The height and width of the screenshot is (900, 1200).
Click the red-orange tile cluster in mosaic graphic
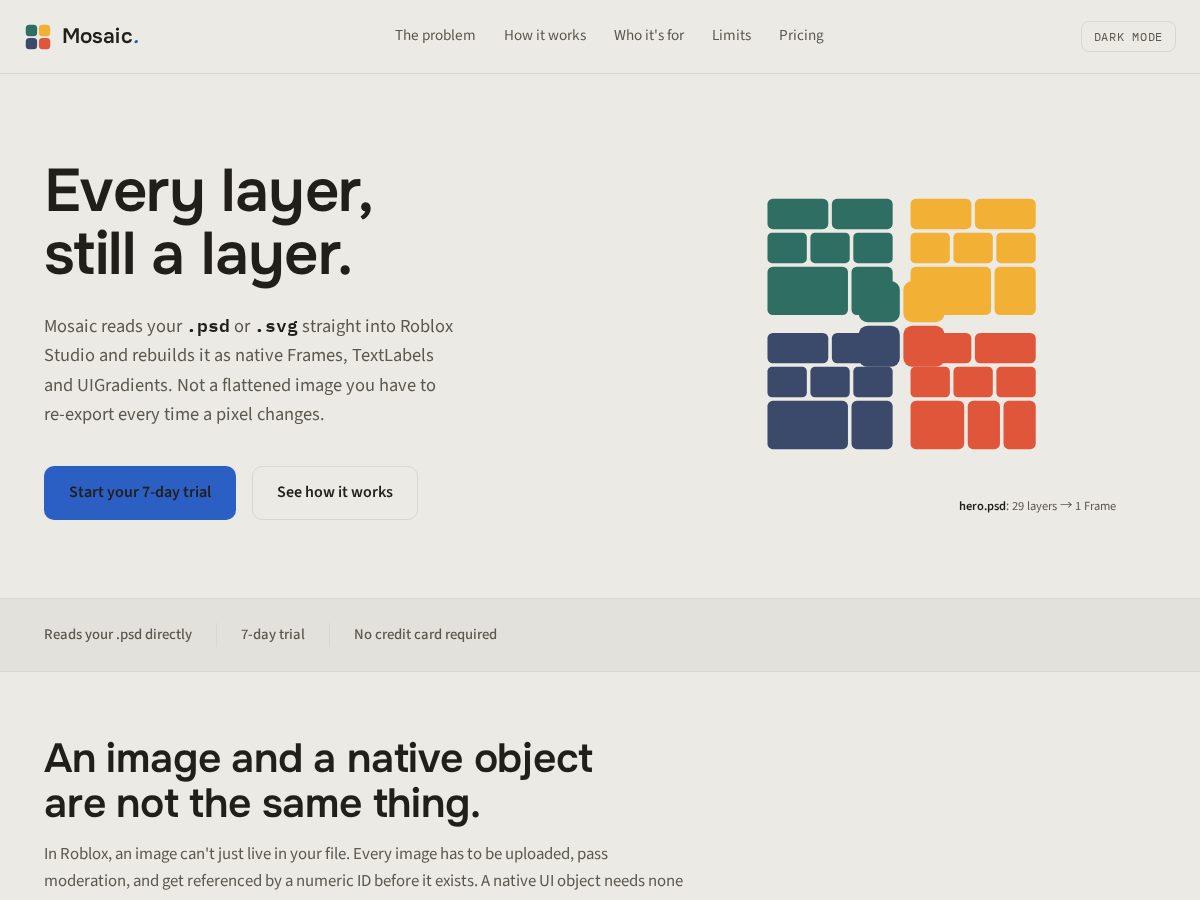click(971, 388)
